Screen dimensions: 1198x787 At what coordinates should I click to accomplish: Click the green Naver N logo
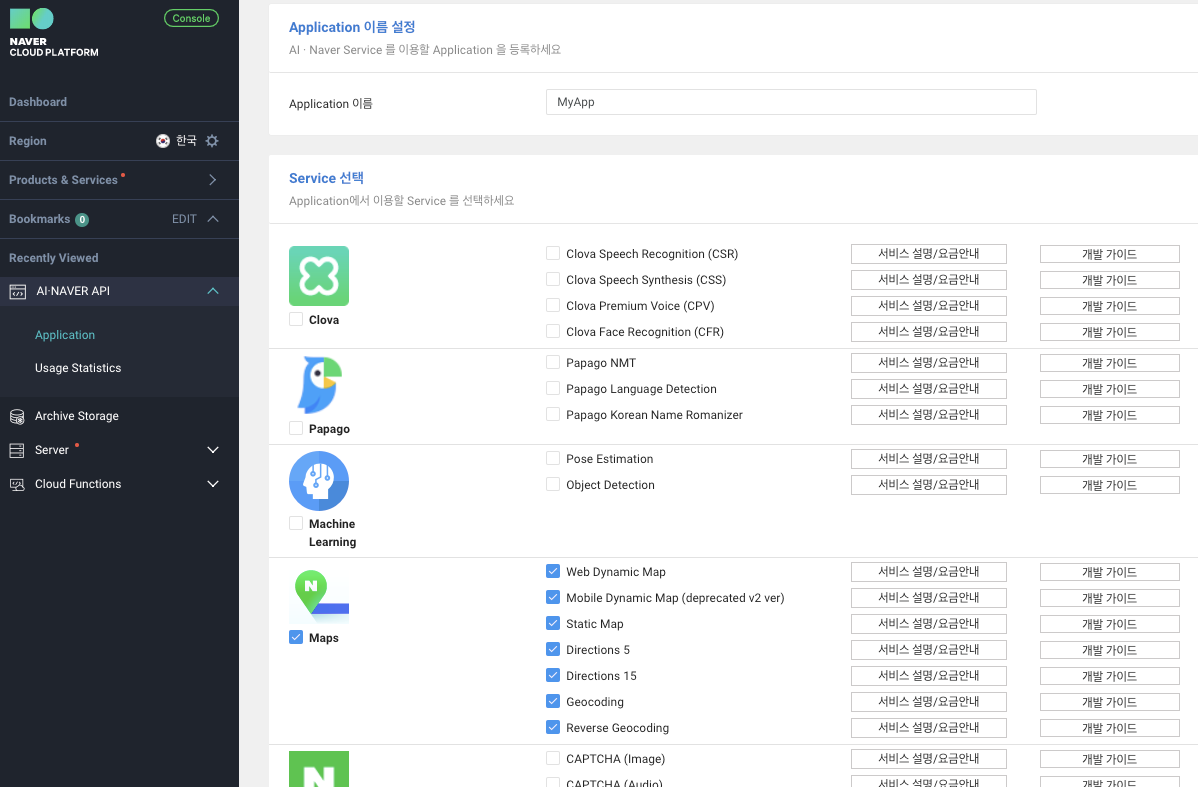[319, 769]
